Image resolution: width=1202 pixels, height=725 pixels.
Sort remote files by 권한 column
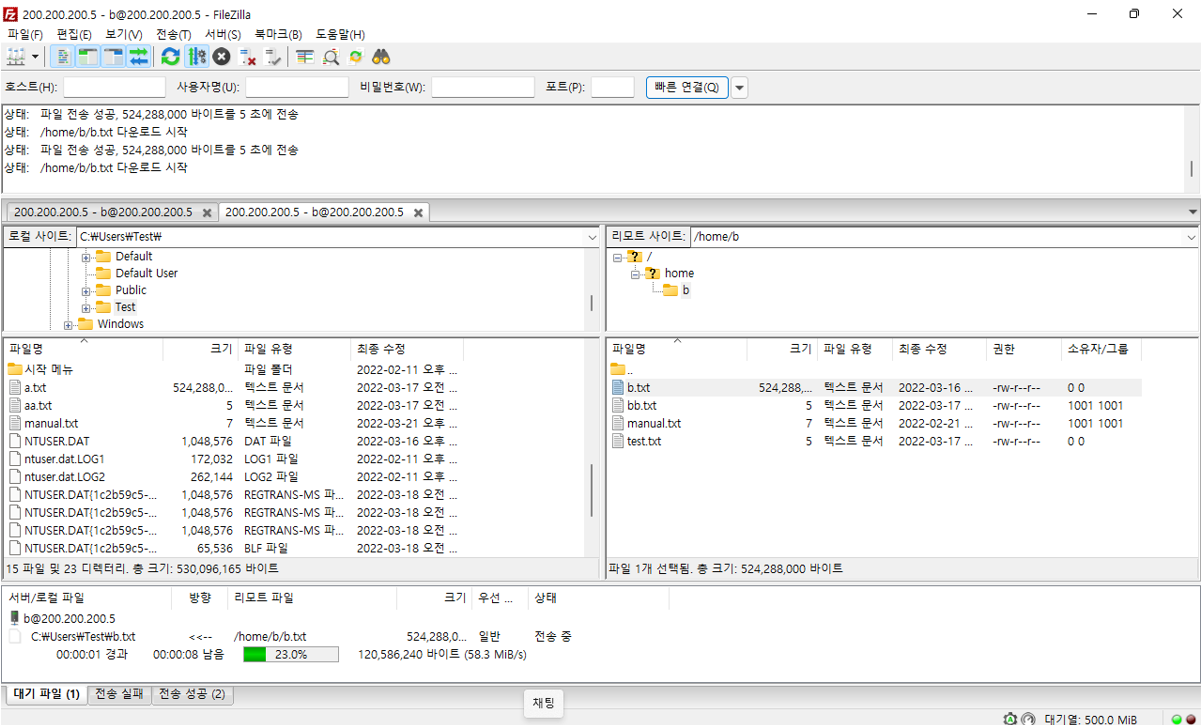click(x=1024, y=349)
